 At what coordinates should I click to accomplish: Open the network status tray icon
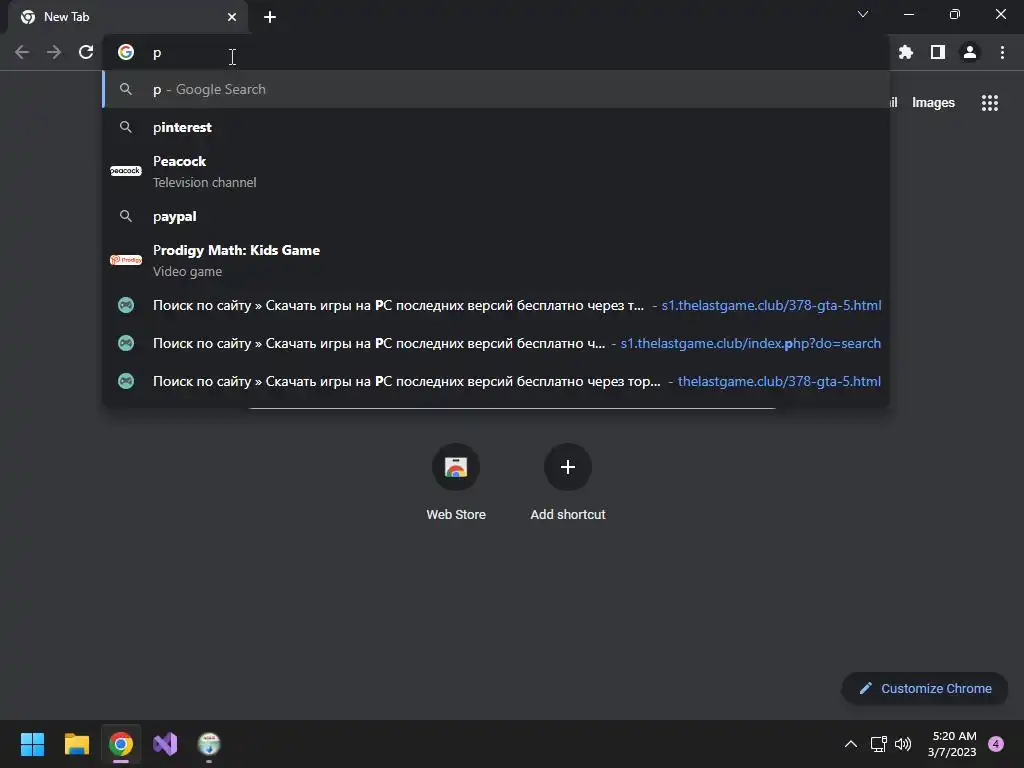pos(878,744)
